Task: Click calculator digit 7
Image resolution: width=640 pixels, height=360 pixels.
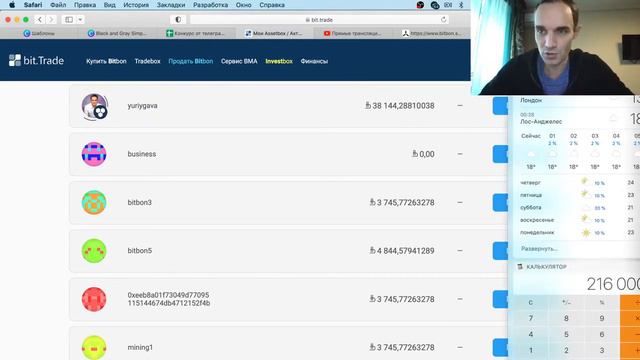Action: (x=531, y=318)
